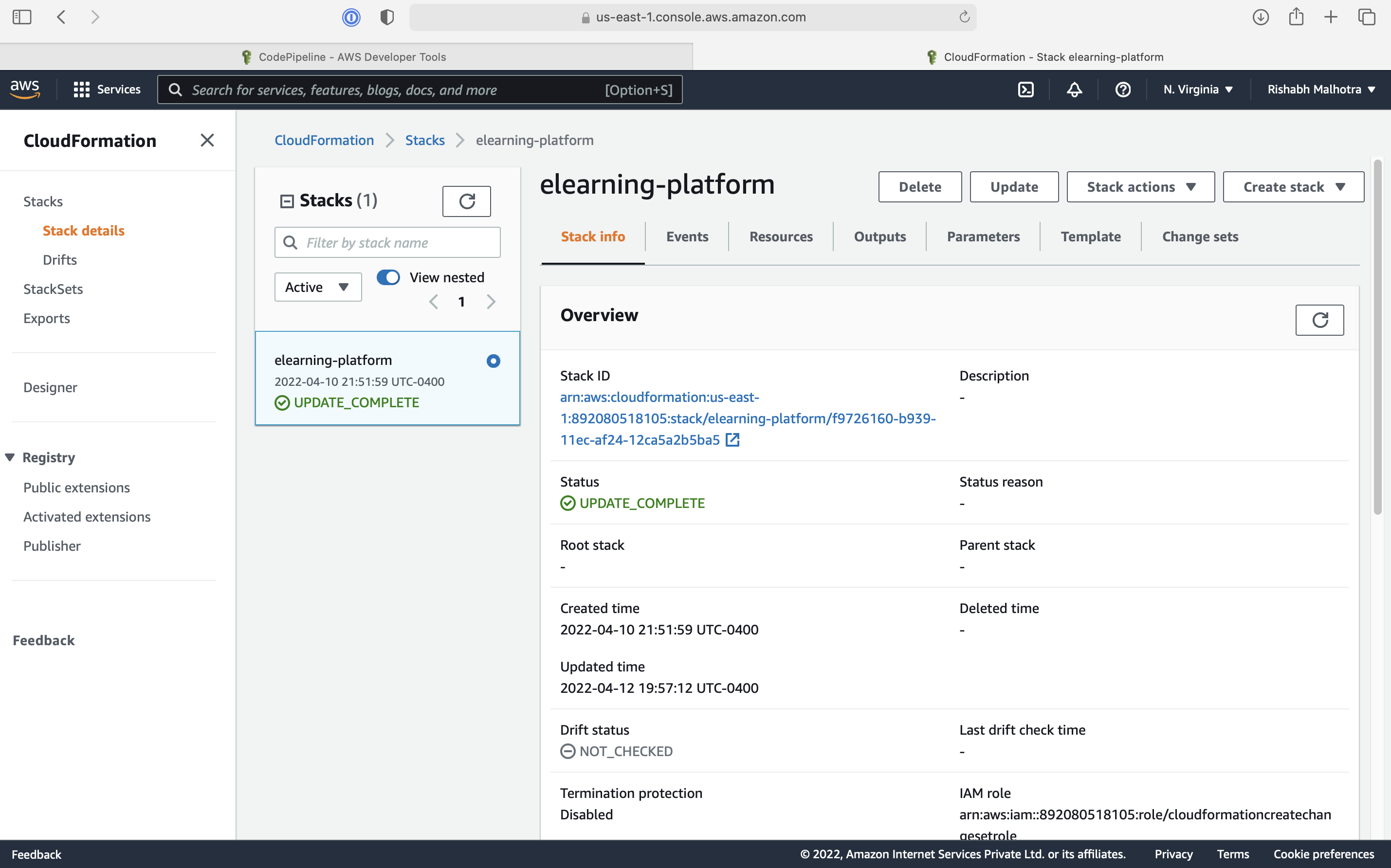Launch the CloudShell terminal icon
This screenshot has width=1391, height=868.
[1026, 89]
